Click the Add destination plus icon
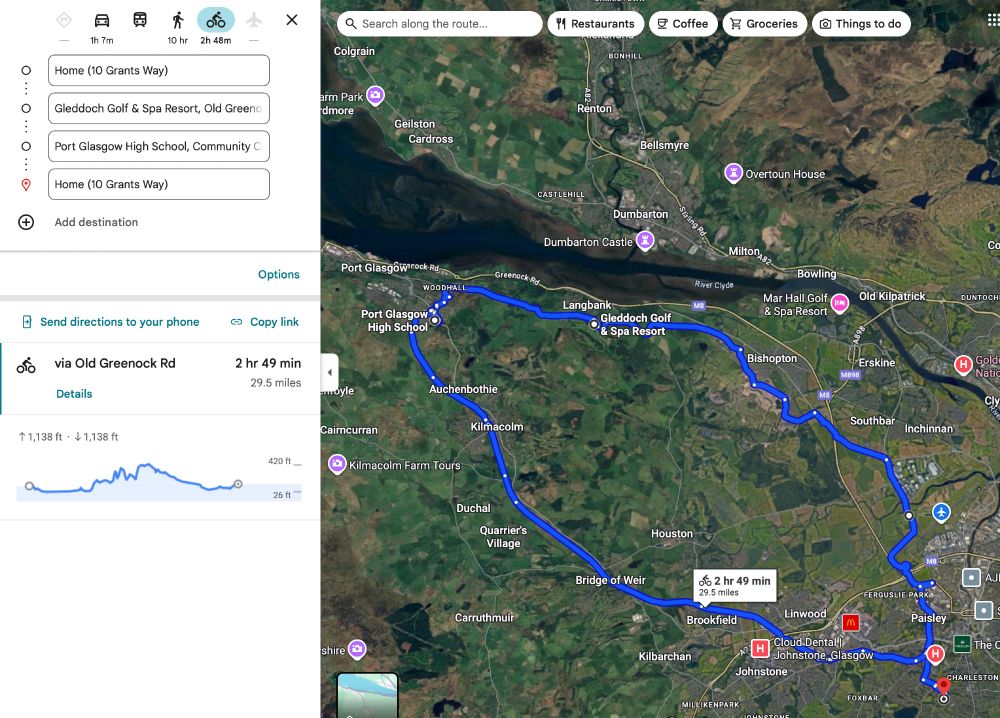 pos(26,222)
